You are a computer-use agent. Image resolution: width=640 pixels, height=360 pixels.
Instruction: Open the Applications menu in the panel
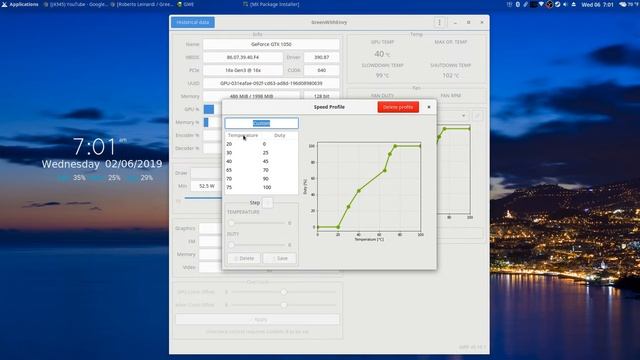(20, 4)
